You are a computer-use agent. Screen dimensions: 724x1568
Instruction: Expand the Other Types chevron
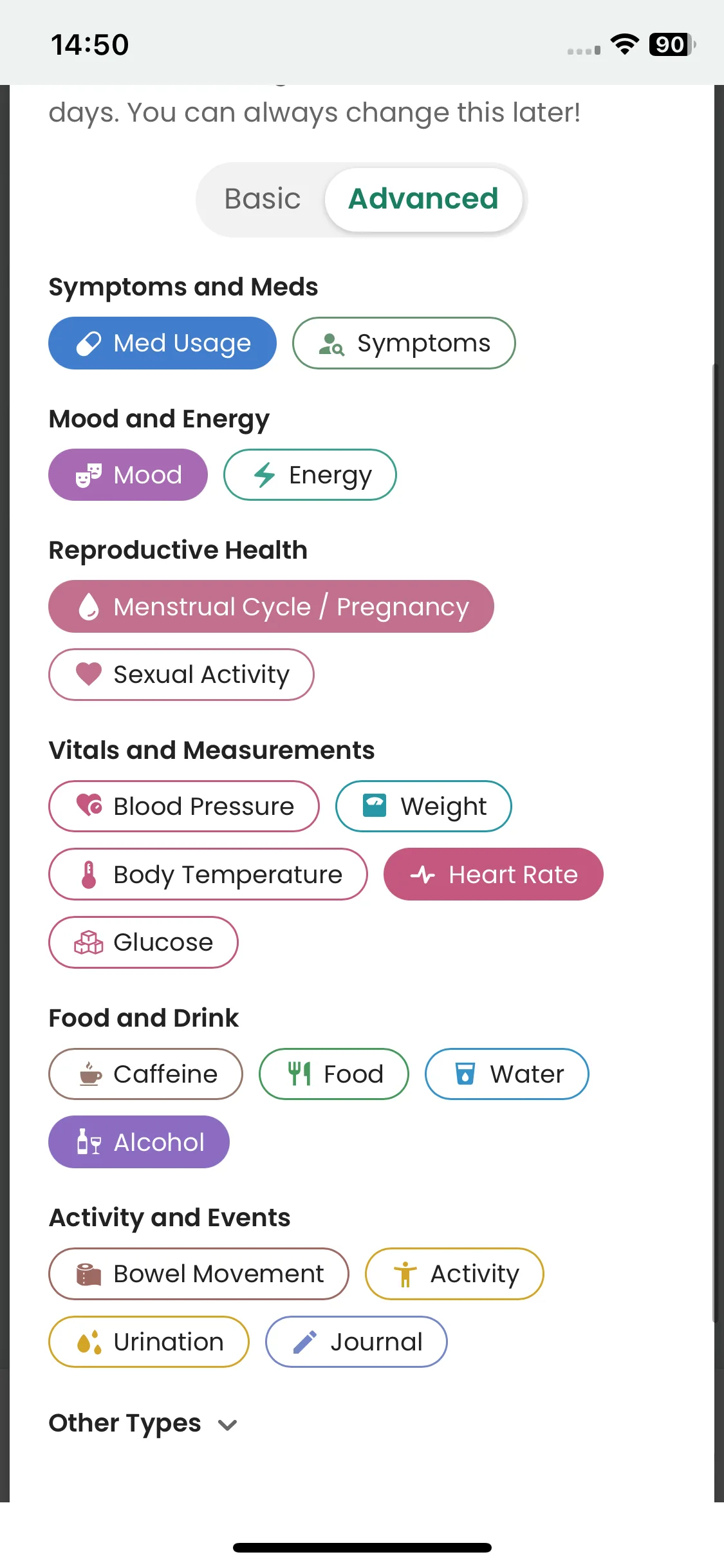(228, 1424)
